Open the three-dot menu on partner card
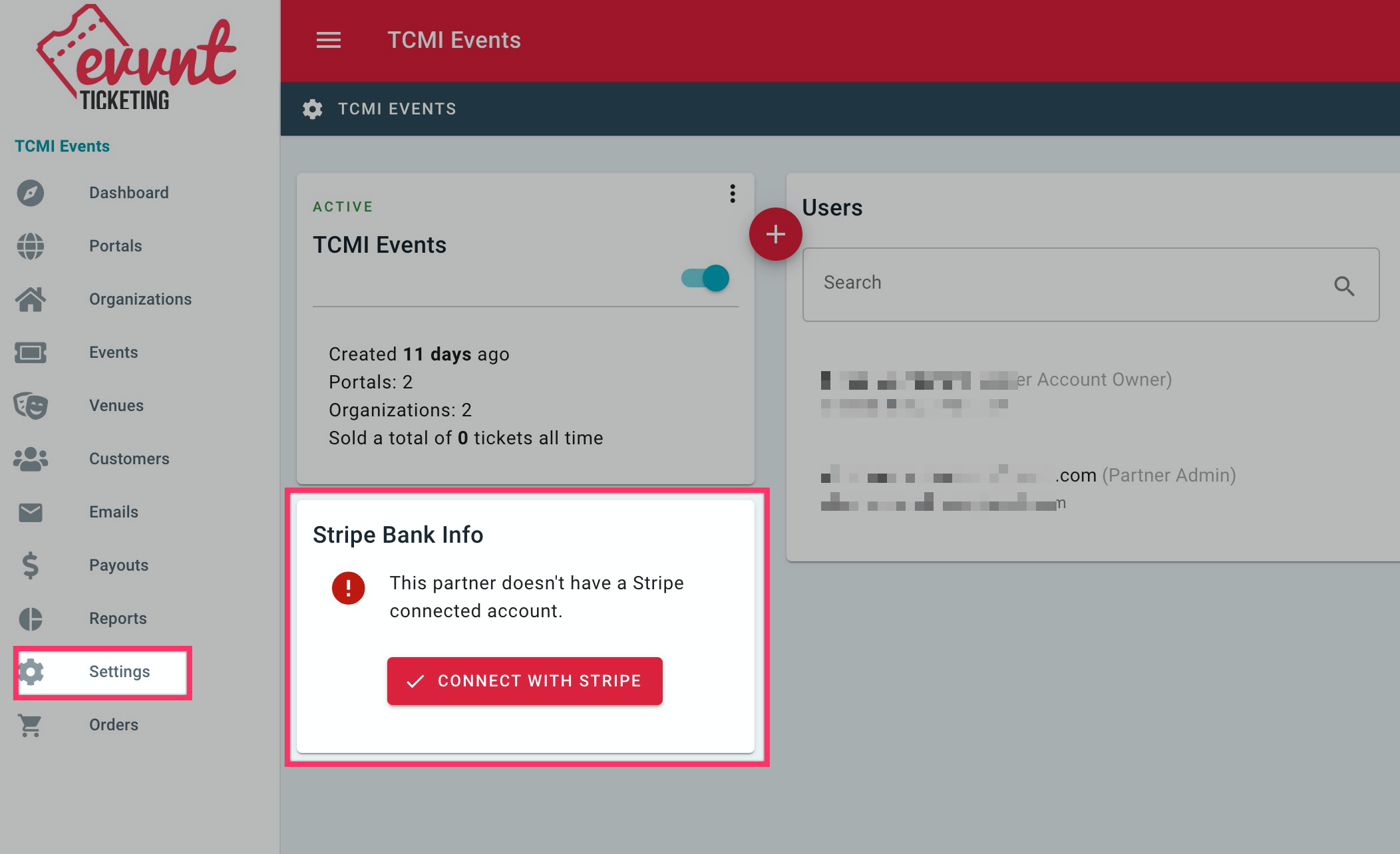The height and width of the screenshot is (854, 1400). [x=732, y=194]
